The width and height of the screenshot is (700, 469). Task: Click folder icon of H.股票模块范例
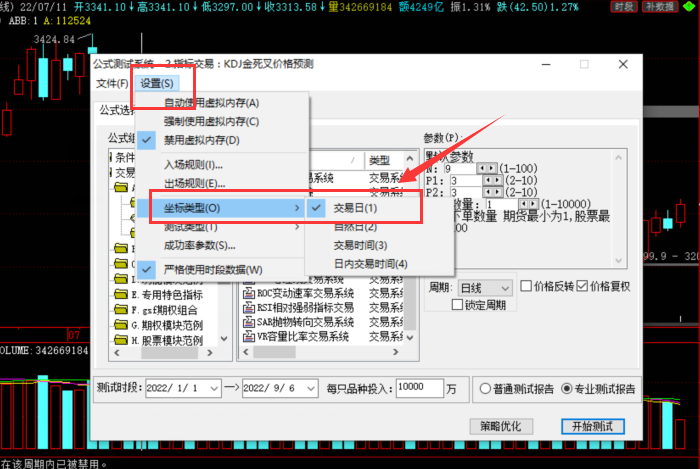pyautogui.click(x=121, y=340)
